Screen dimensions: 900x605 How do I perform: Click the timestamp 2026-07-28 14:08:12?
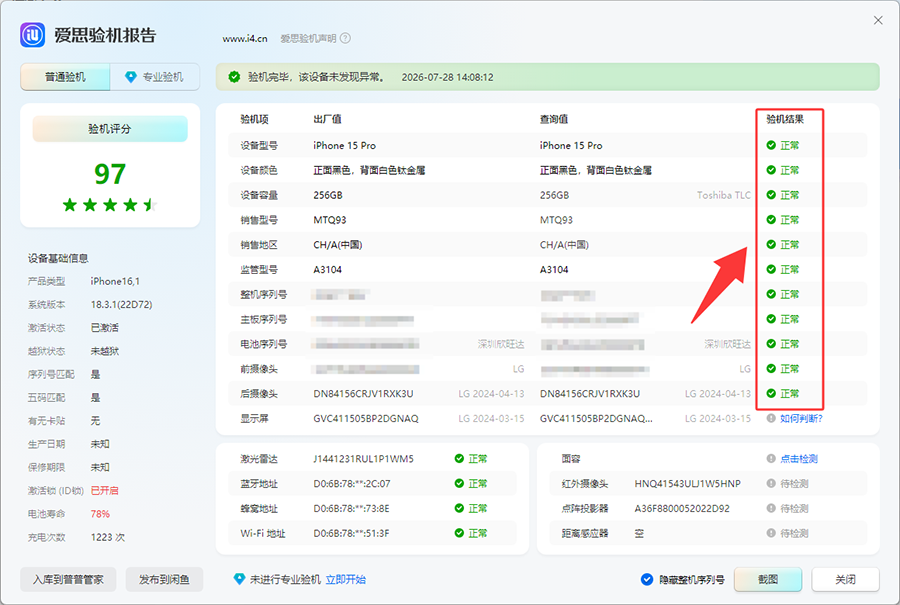pos(447,77)
